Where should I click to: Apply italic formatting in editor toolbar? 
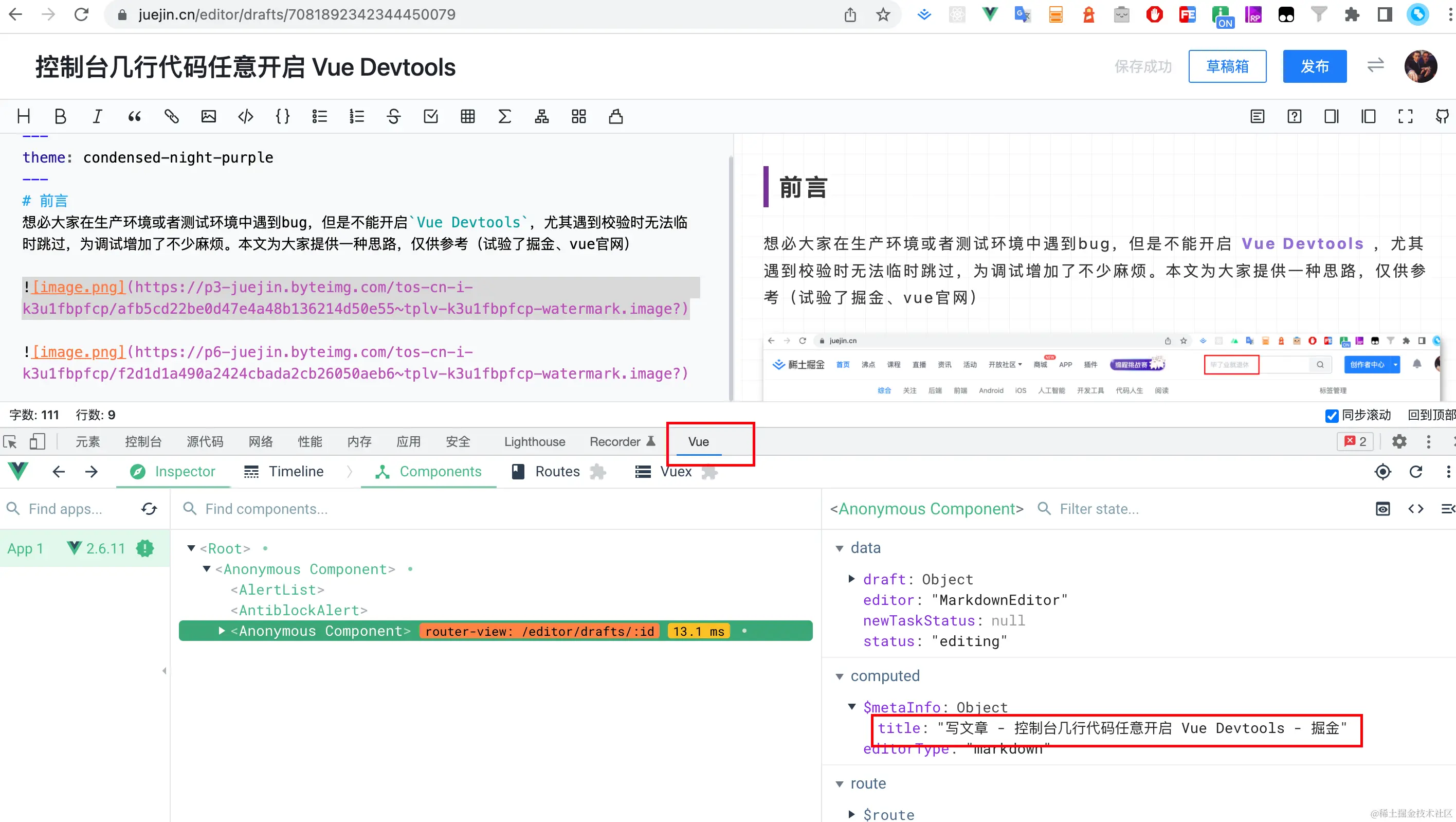(97, 116)
